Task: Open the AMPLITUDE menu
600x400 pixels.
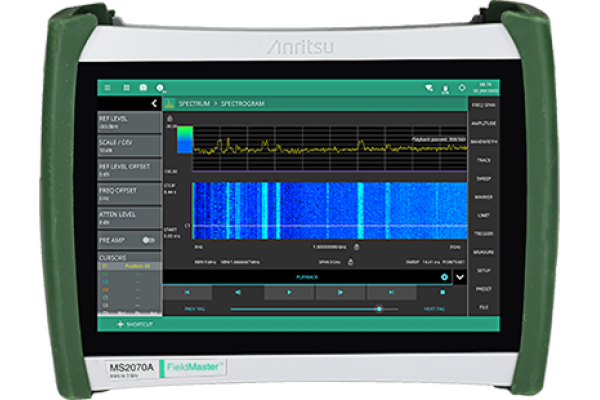Action: point(484,123)
